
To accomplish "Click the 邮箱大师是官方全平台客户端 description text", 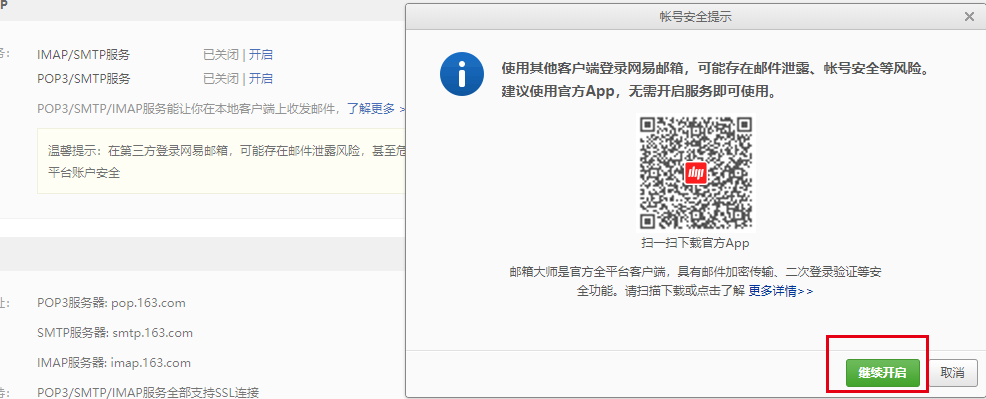I will (695, 281).
